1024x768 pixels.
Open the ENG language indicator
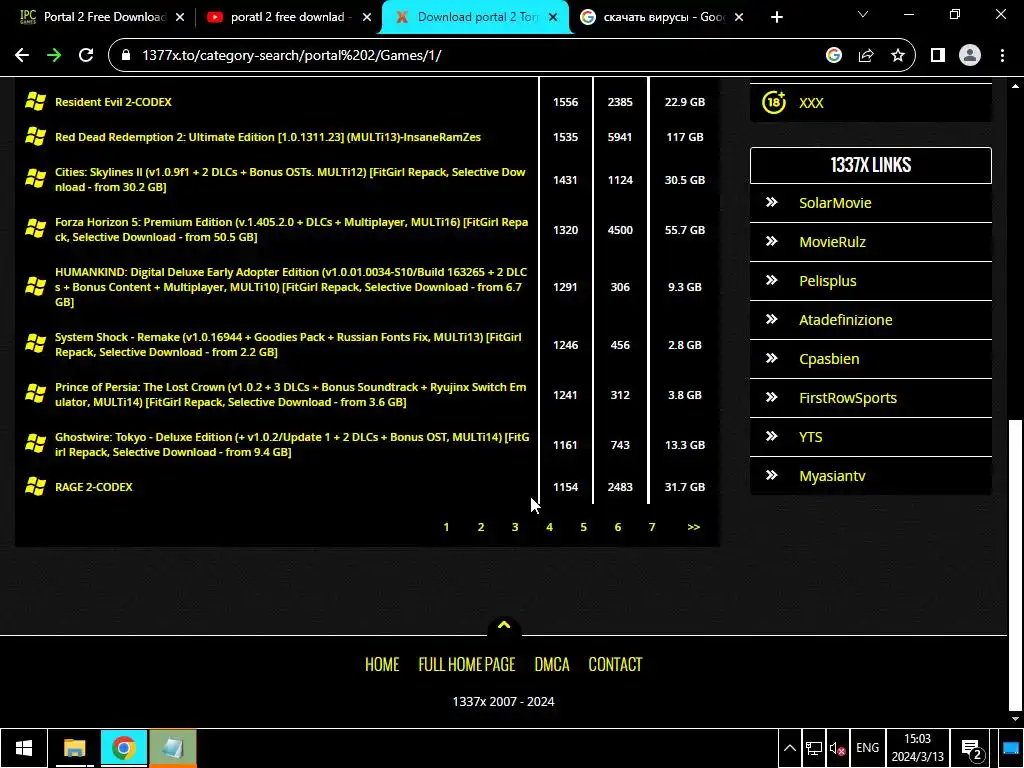[x=867, y=748]
